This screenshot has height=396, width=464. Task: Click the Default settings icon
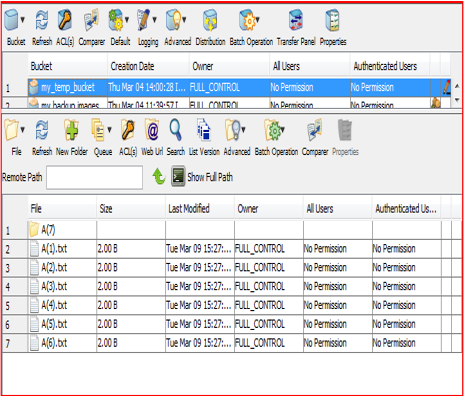116,21
